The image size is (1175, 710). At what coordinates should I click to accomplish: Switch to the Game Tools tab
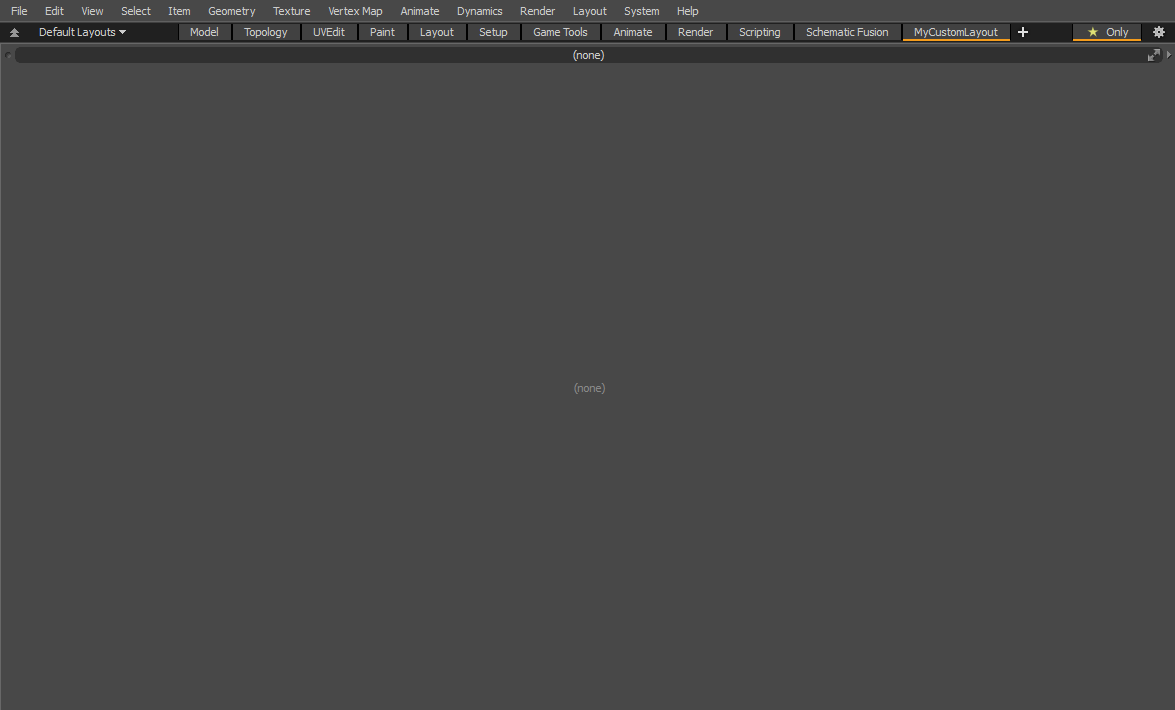[560, 32]
